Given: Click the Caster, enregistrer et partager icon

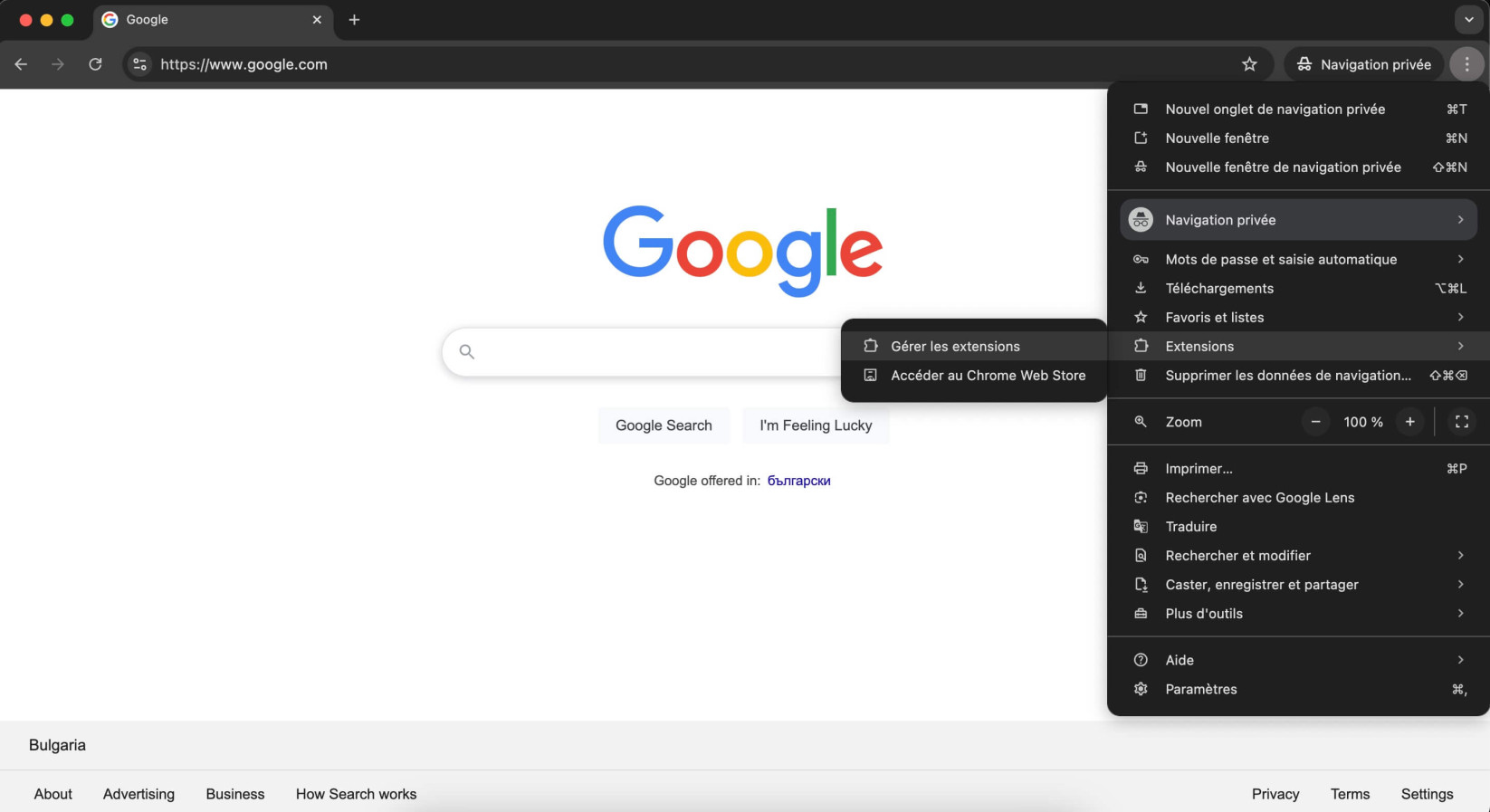Looking at the screenshot, I should 1141,585.
